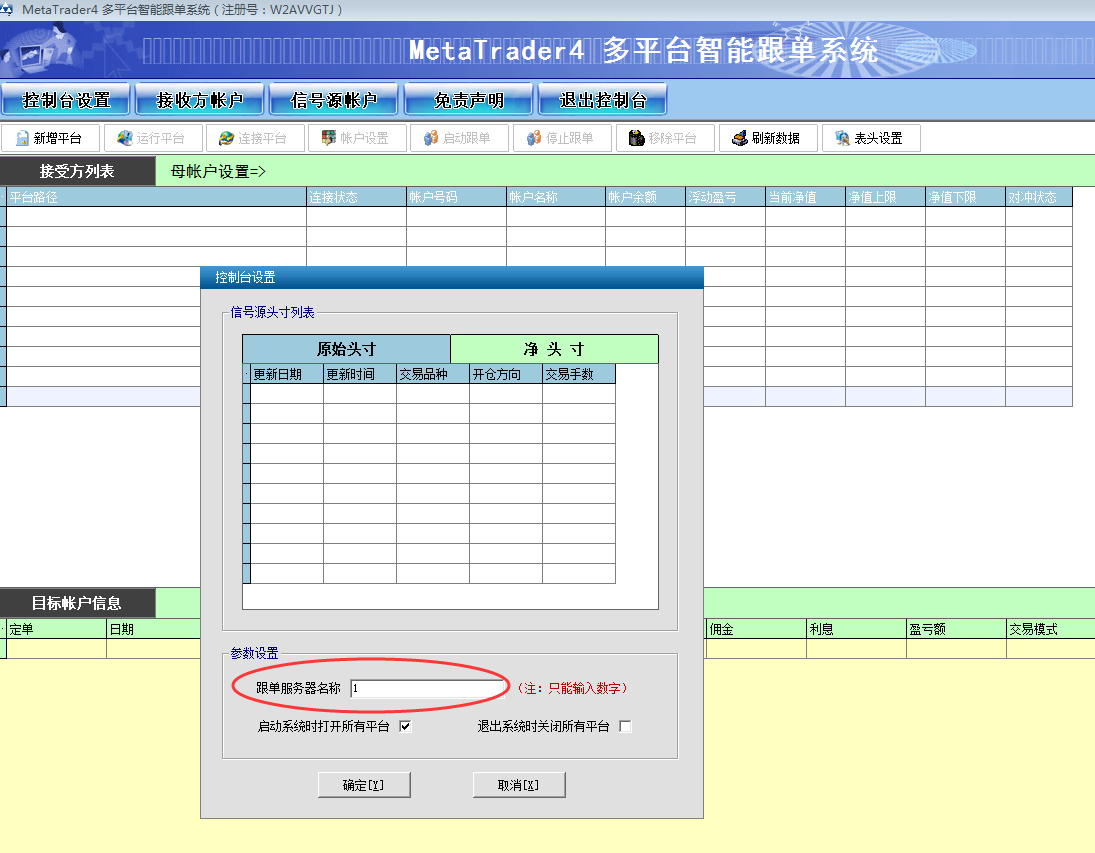Click the 更新日期 column header in dialog

coord(287,374)
